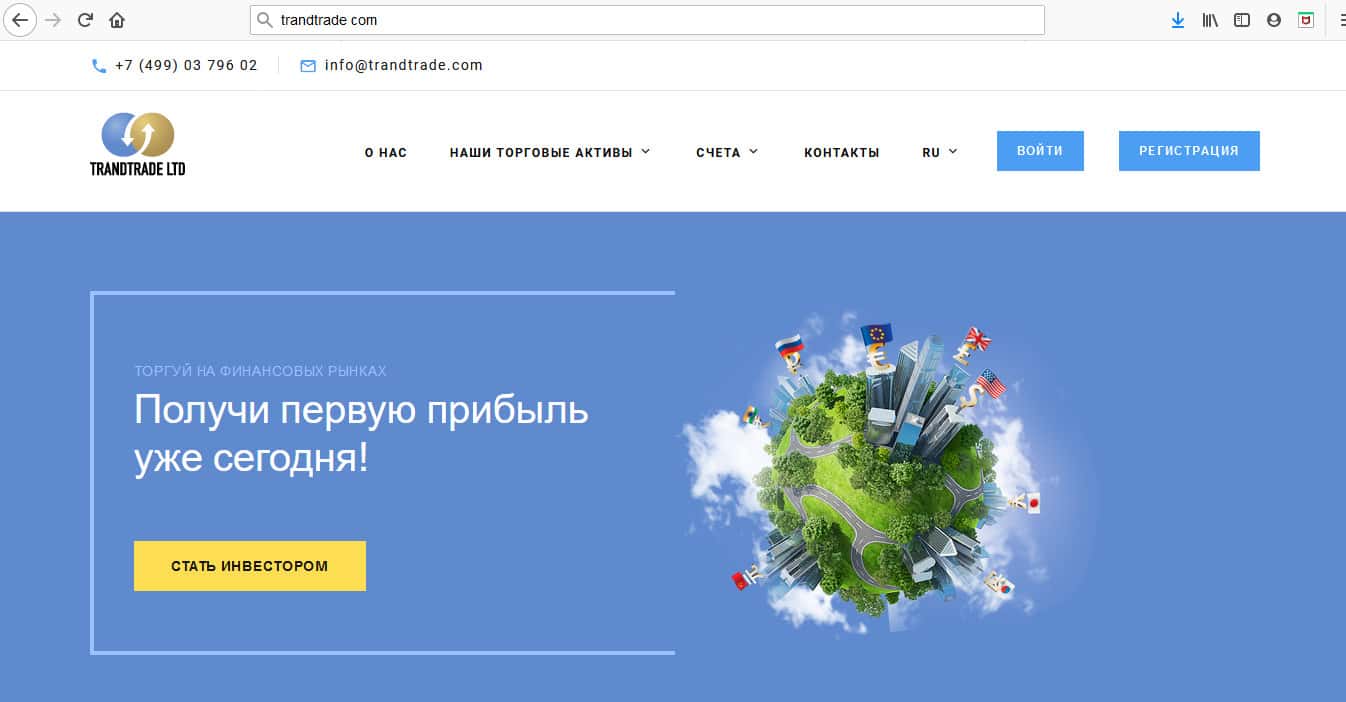Click the Trandtrade LTD logo
Image resolution: width=1346 pixels, height=702 pixels.
point(138,144)
